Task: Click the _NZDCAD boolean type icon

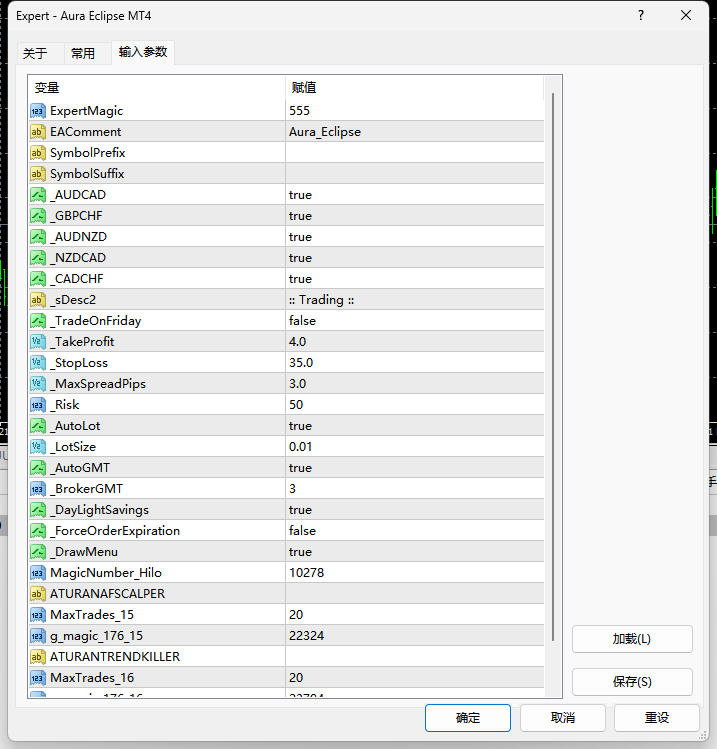Action: tap(38, 258)
